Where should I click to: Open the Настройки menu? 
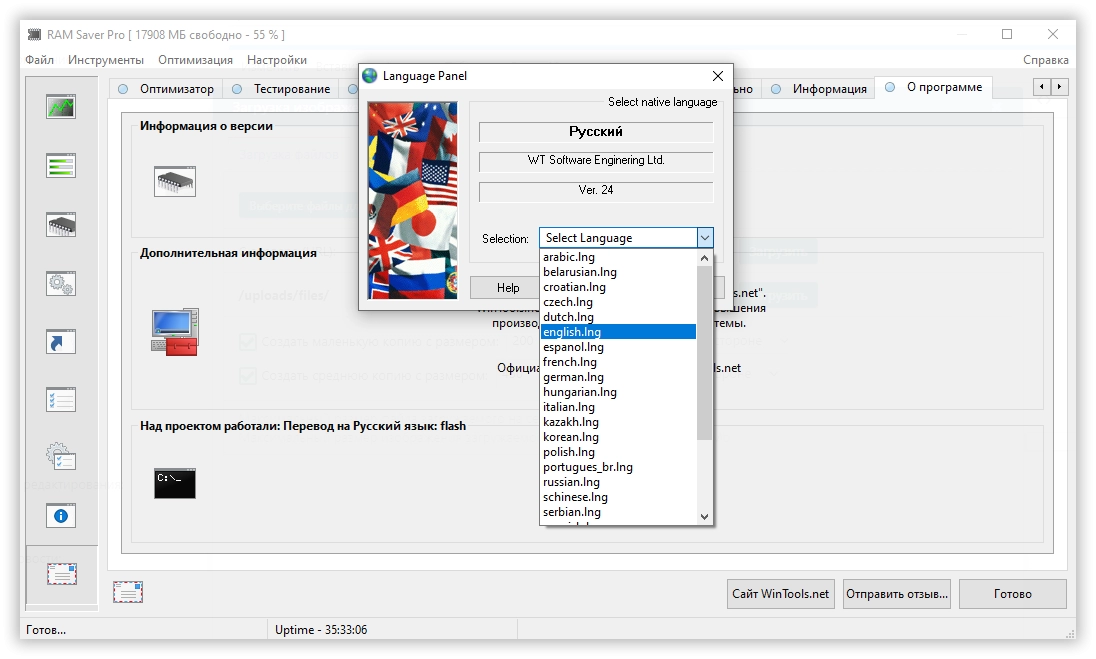[x=277, y=59]
